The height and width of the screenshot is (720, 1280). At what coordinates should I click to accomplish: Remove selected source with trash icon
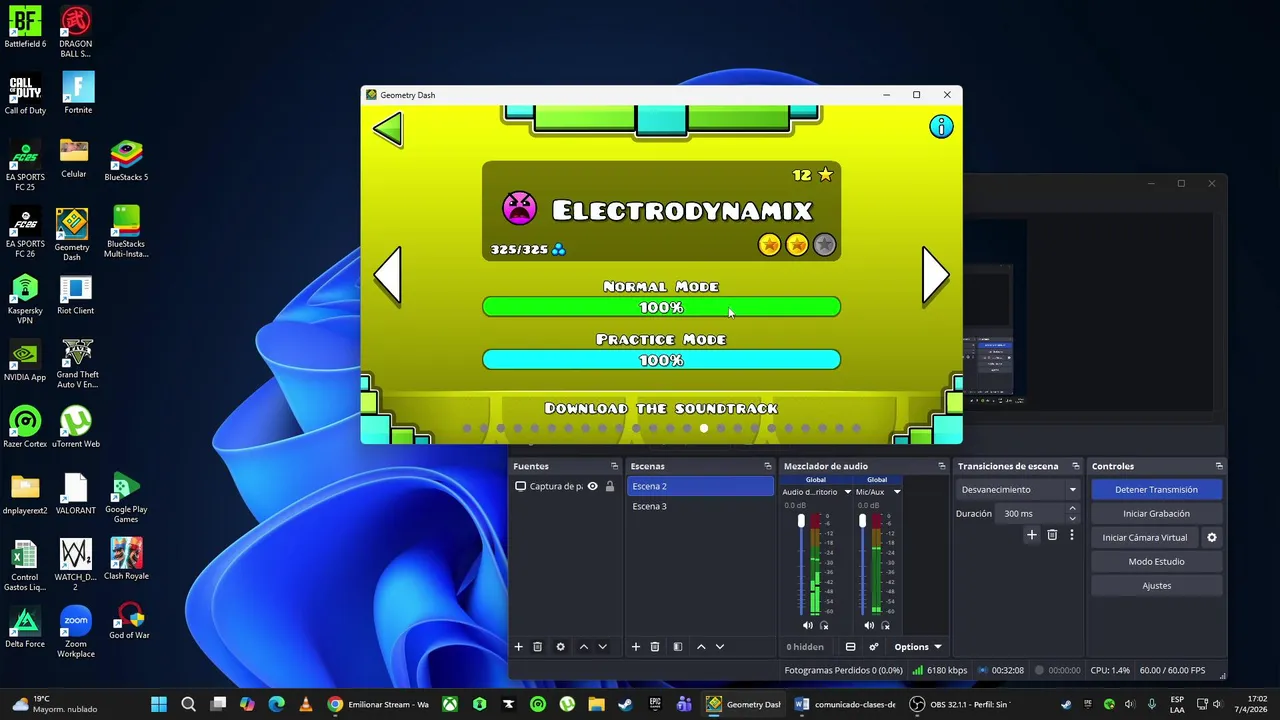537,647
